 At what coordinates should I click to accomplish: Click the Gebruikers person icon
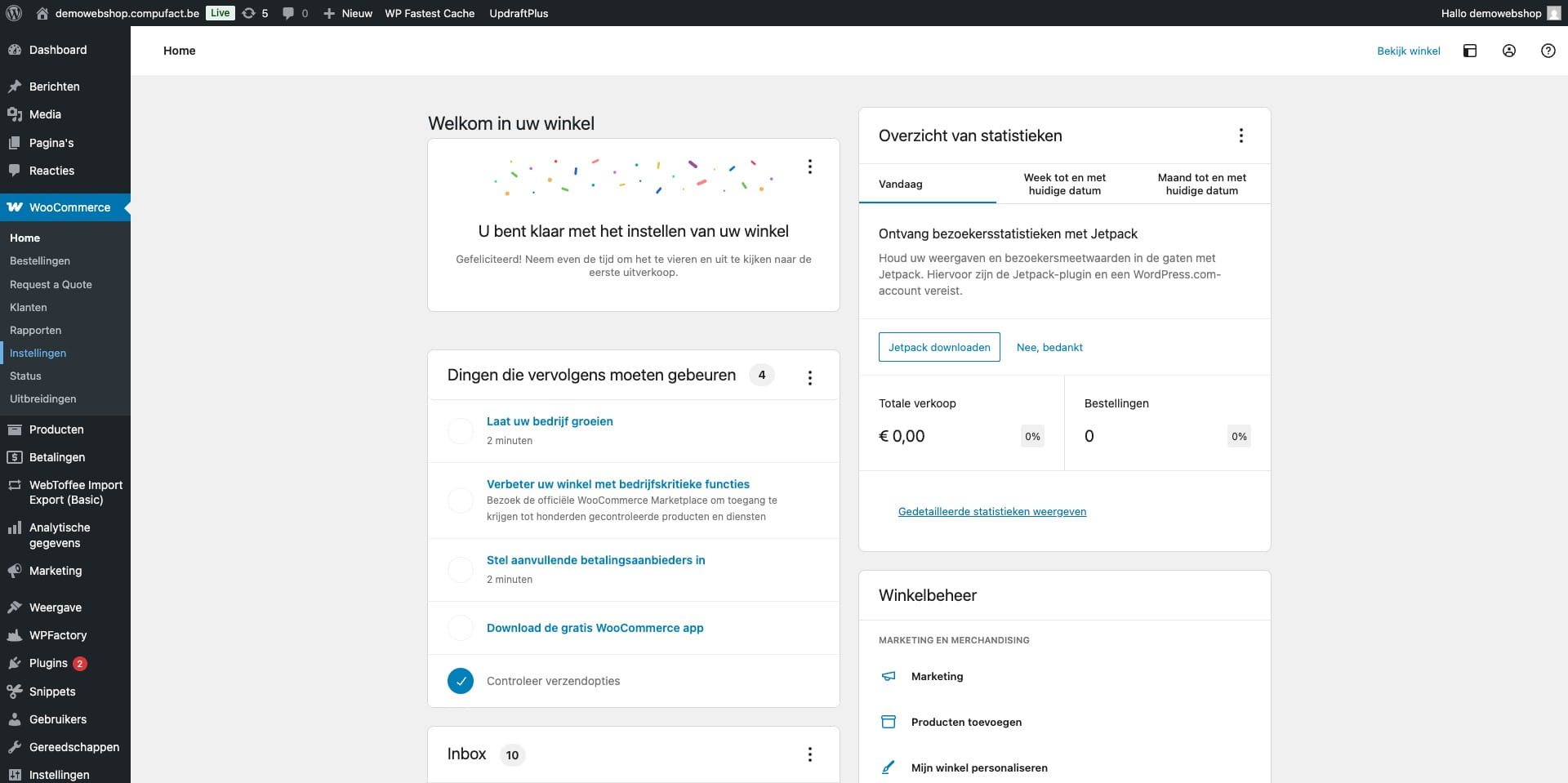(x=15, y=719)
